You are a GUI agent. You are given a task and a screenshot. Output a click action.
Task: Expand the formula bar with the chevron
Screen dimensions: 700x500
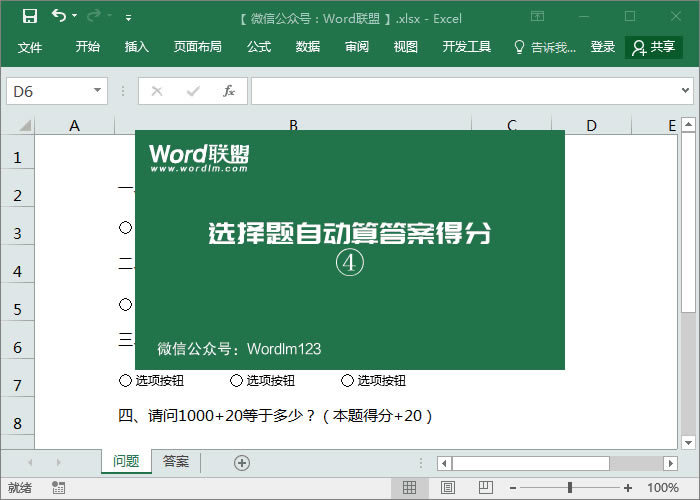click(x=686, y=91)
